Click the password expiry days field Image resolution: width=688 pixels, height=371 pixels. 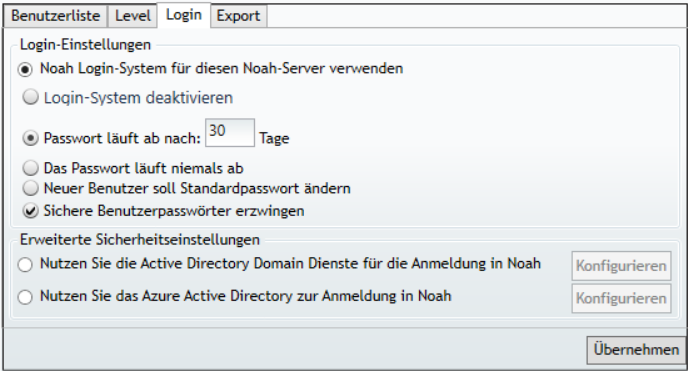pyautogui.click(x=230, y=132)
